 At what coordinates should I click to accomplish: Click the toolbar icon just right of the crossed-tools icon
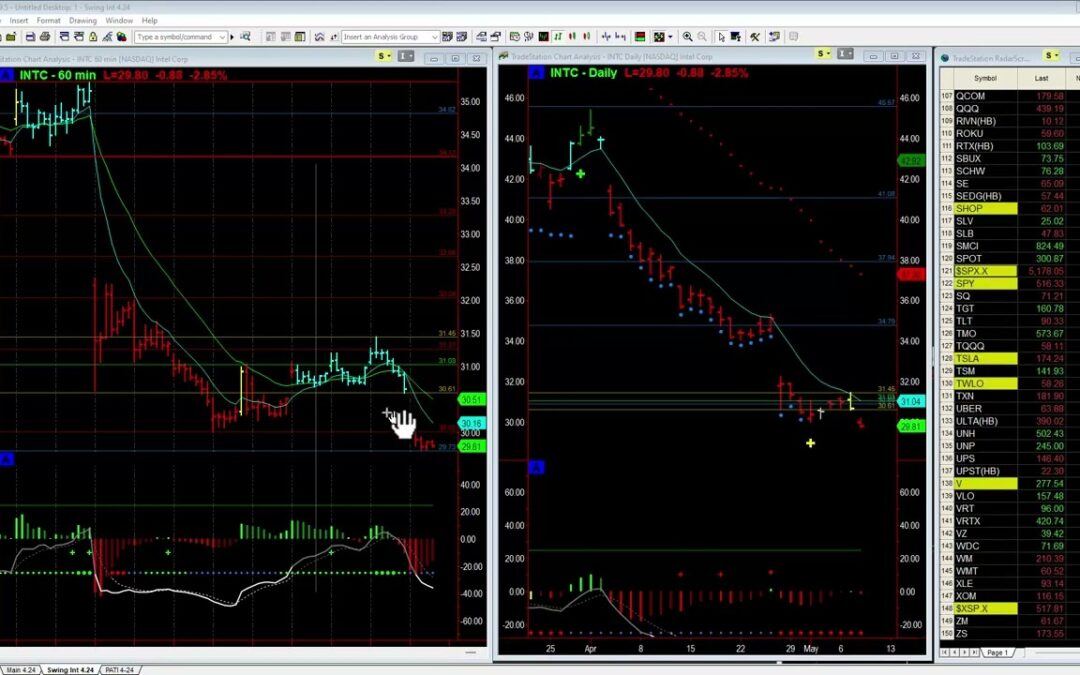pos(774,37)
